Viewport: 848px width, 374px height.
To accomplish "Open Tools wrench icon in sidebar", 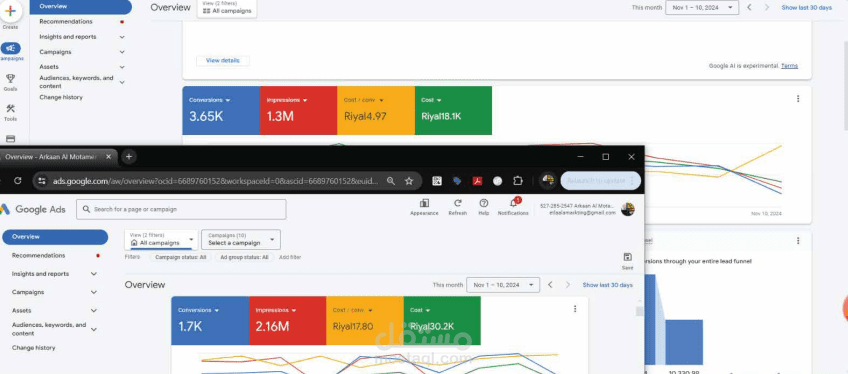I will tap(10, 109).
